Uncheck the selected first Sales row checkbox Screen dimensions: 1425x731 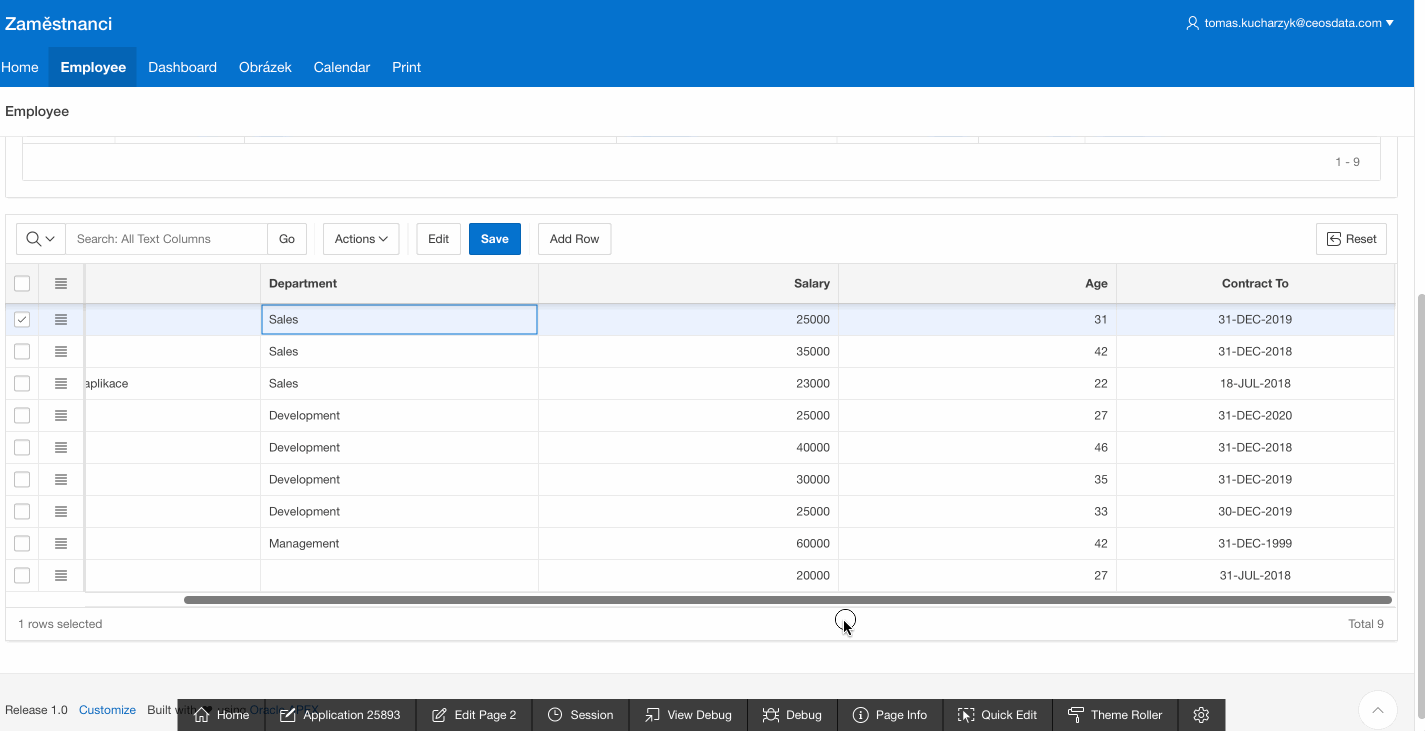(x=22, y=320)
